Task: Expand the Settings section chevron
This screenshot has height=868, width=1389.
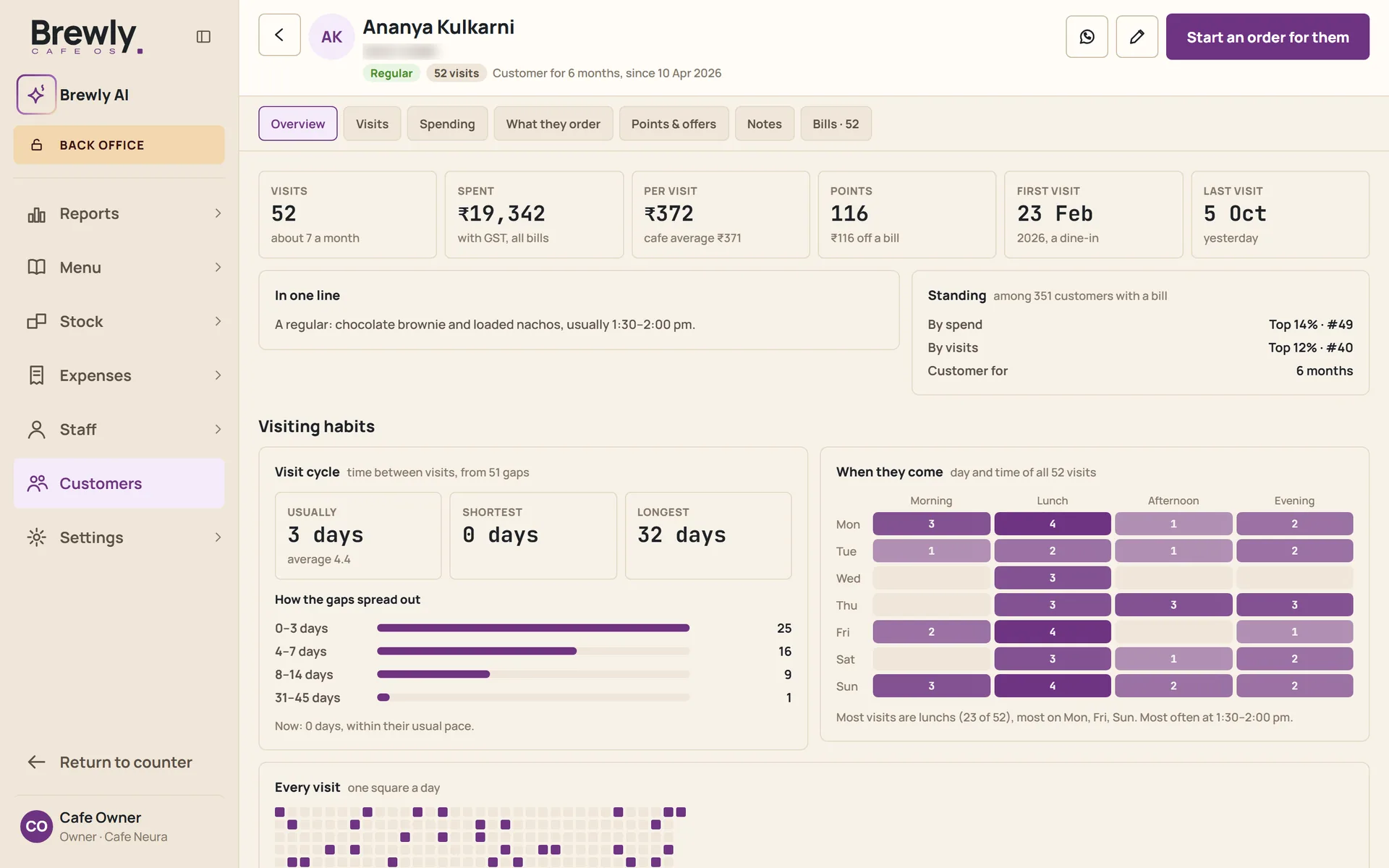Action: tap(218, 537)
